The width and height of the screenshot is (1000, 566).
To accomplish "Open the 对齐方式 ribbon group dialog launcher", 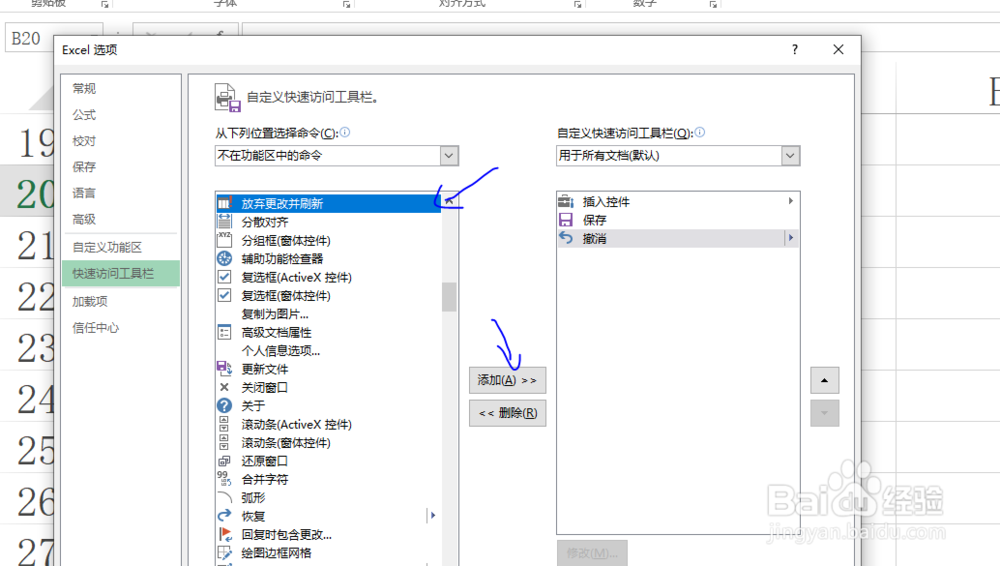I will pyautogui.click(x=577, y=4).
